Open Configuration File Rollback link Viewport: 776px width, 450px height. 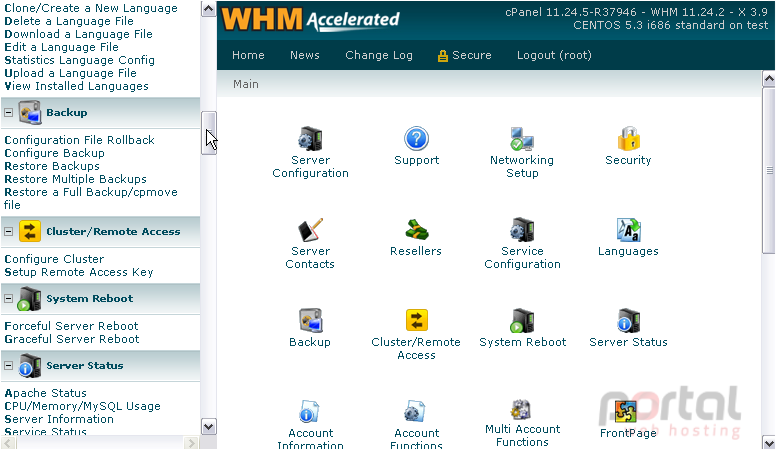point(79,140)
